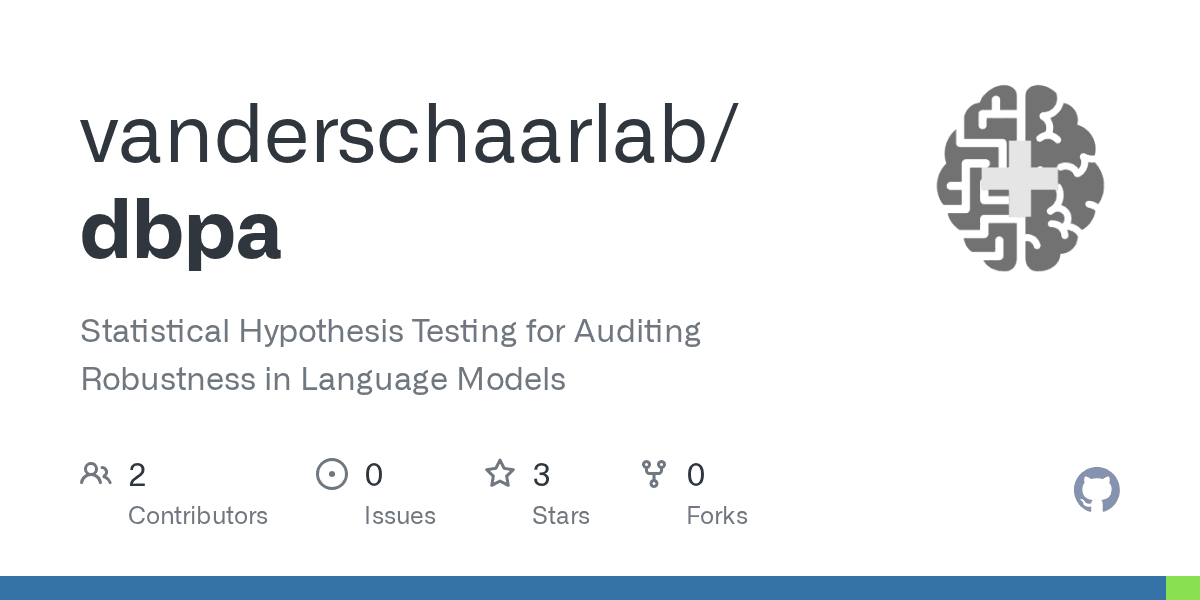
Task: Open the dbpa repository name
Action: coord(181,229)
